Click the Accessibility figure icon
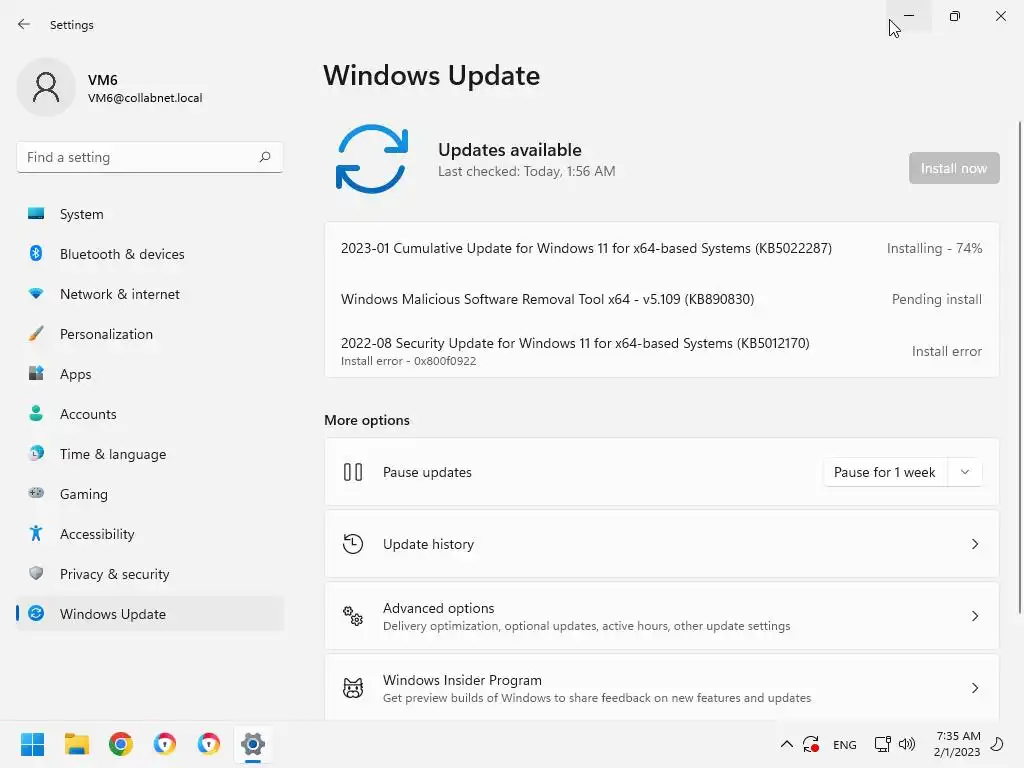The height and width of the screenshot is (768, 1024). (x=36, y=534)
